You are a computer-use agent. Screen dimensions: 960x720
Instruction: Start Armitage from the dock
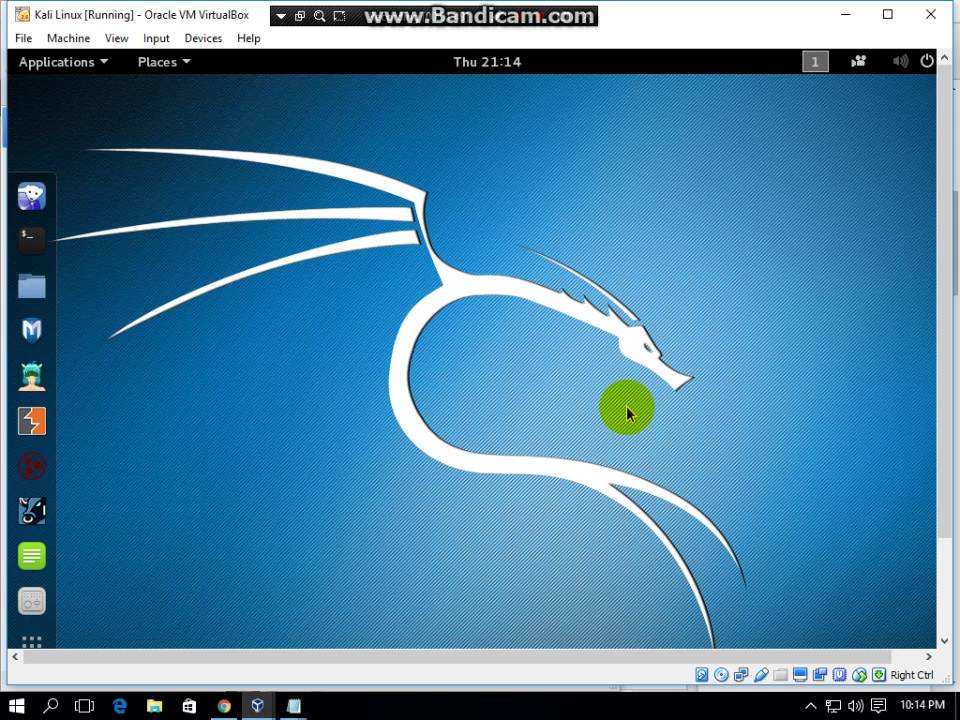tap(32, 376)
